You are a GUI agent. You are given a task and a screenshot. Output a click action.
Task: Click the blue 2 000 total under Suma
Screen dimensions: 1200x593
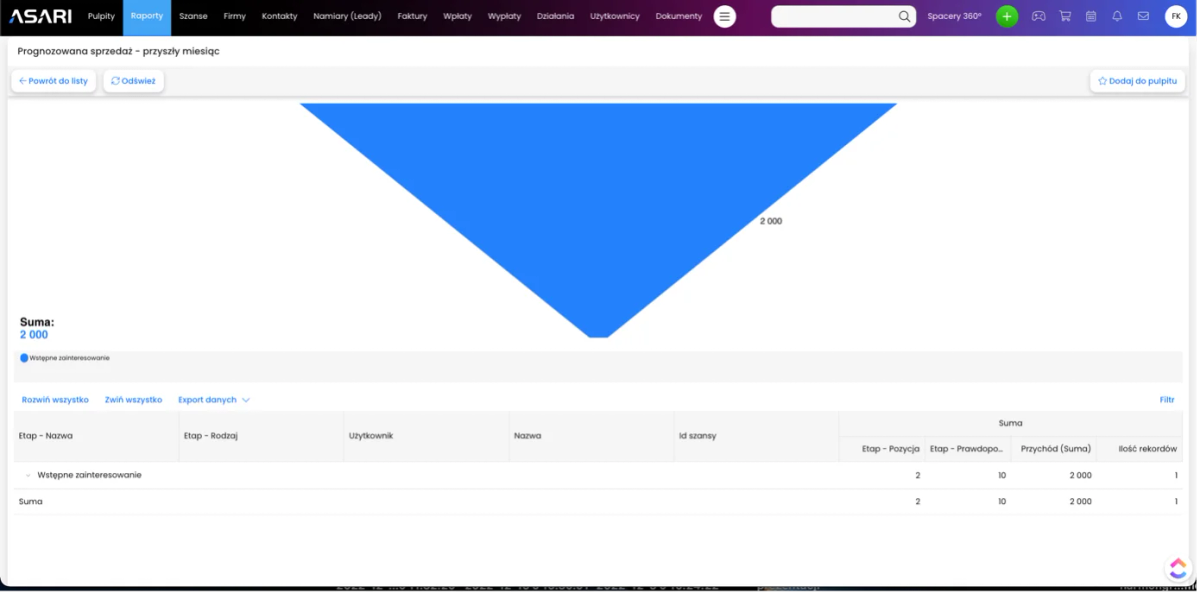pos(34,335)
